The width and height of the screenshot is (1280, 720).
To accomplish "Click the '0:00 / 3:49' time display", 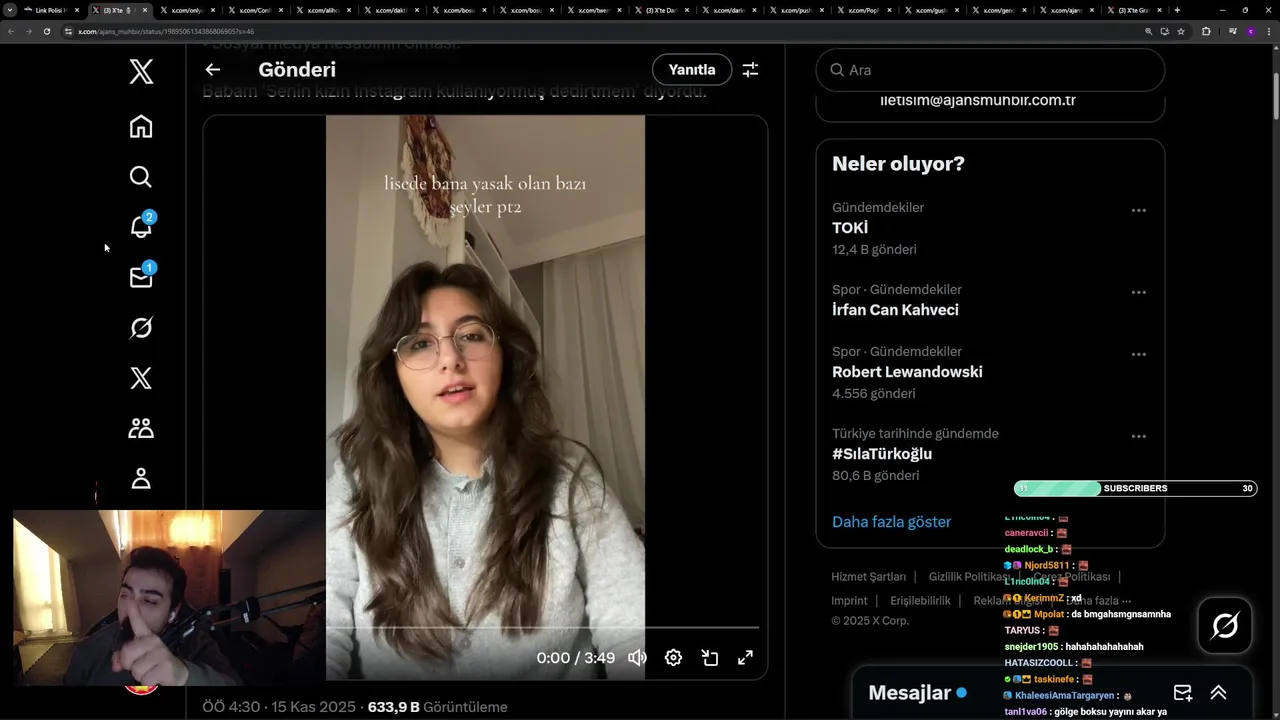I will click(x=575, y=658).
